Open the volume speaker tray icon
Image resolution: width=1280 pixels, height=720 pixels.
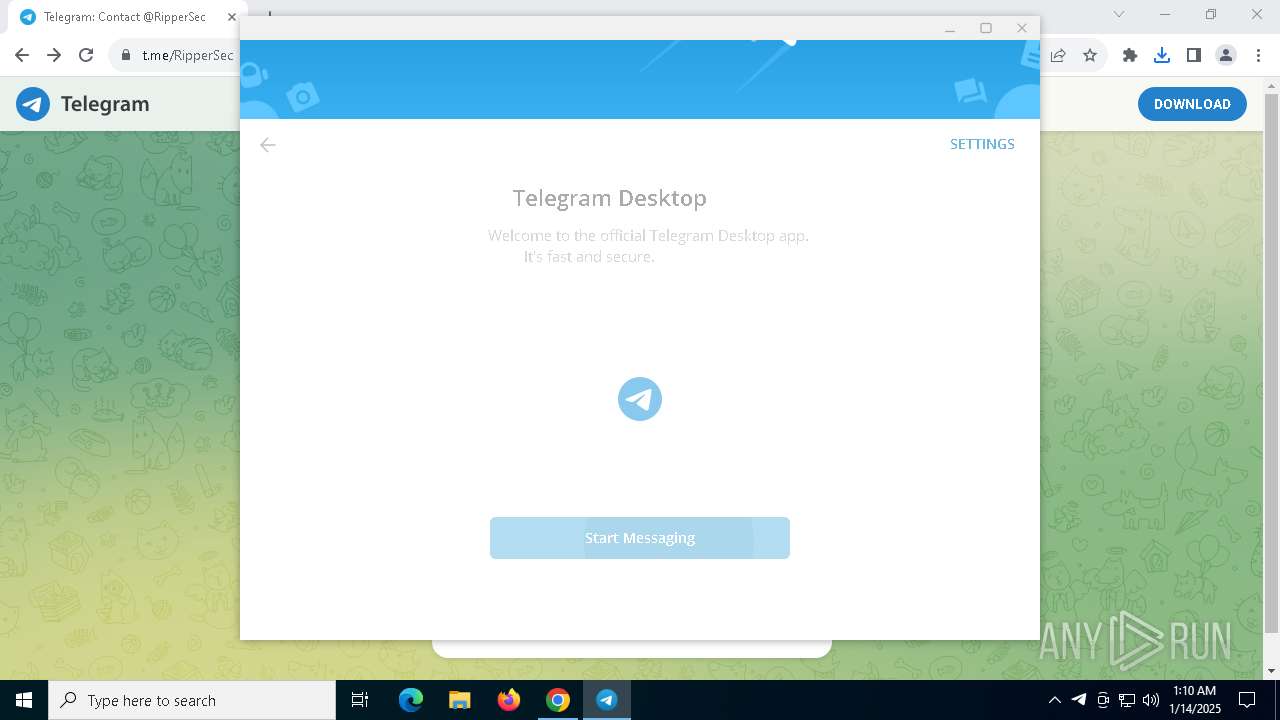coord(1151,700)
